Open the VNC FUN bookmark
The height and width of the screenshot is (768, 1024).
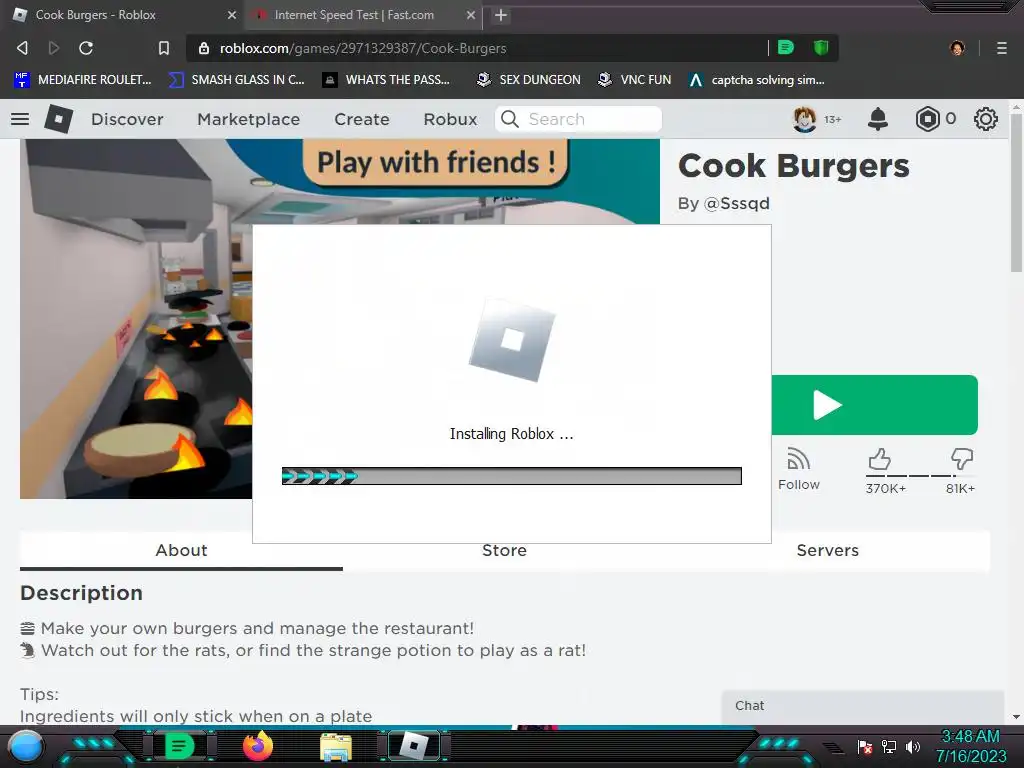(x=635, y=80)
